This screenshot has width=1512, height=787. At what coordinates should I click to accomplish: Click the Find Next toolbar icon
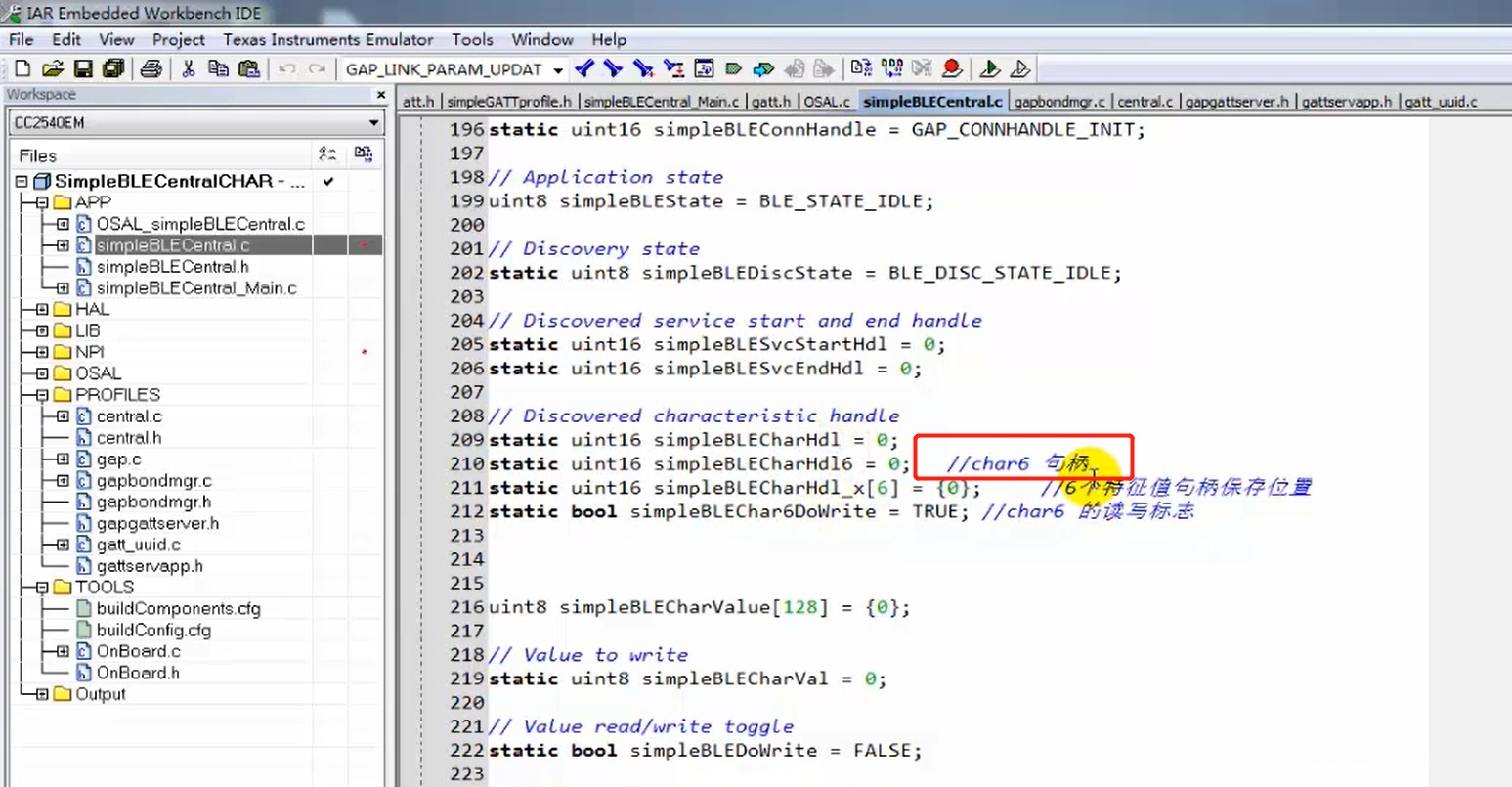[614, 68]
